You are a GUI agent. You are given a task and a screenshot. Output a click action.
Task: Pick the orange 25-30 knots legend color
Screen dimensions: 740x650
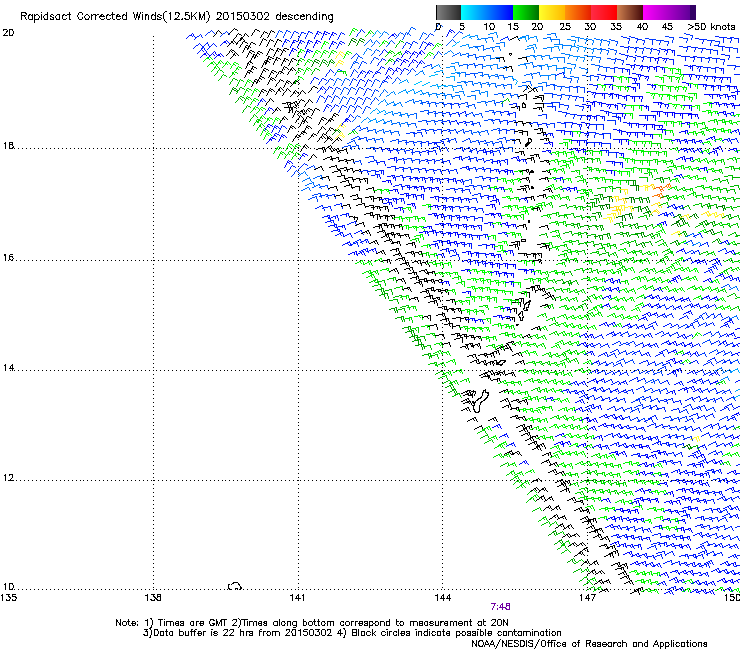pyautogui.click(x=578, y=12)
